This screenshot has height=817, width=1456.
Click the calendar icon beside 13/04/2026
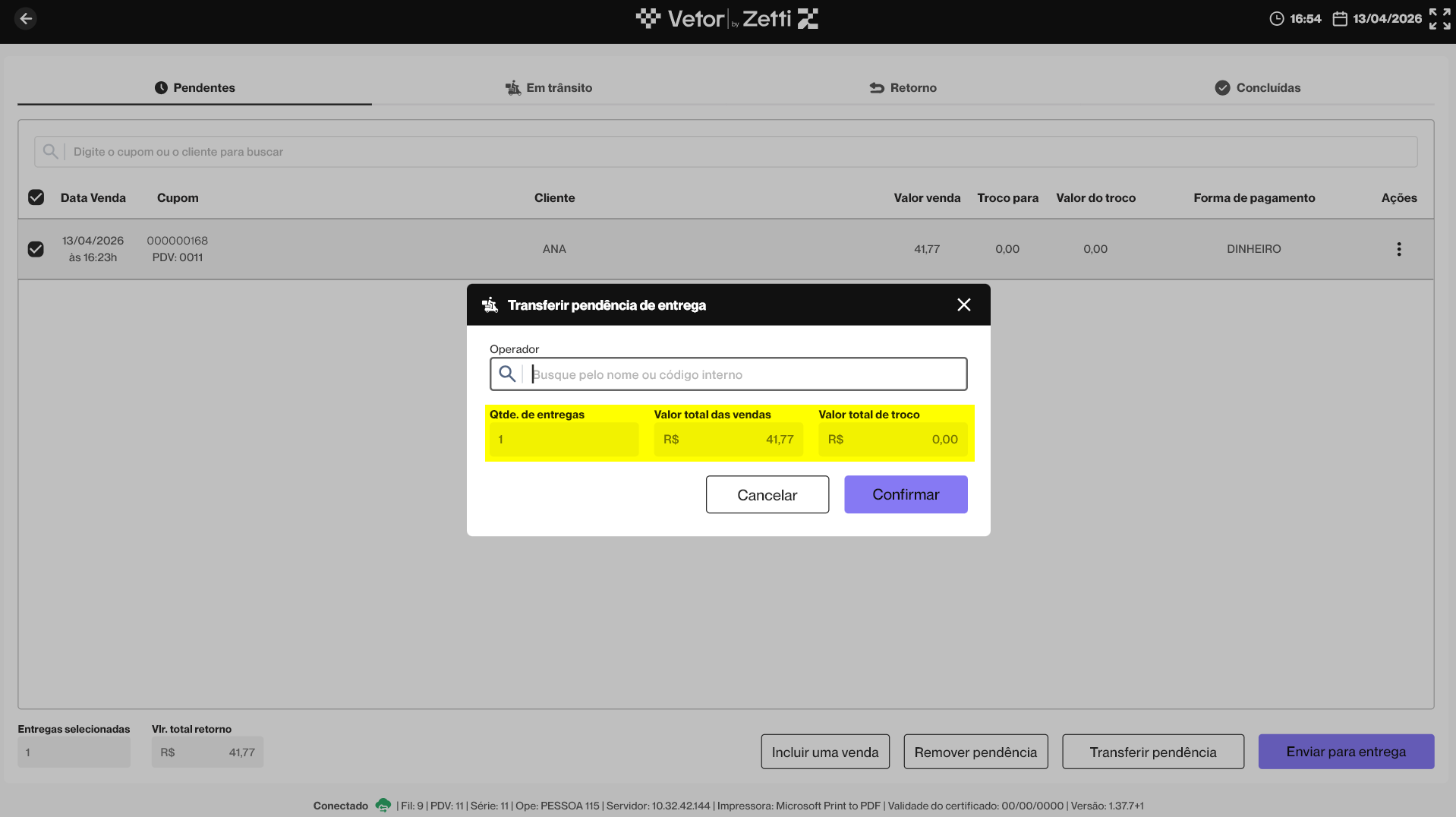coord(1340,18)
